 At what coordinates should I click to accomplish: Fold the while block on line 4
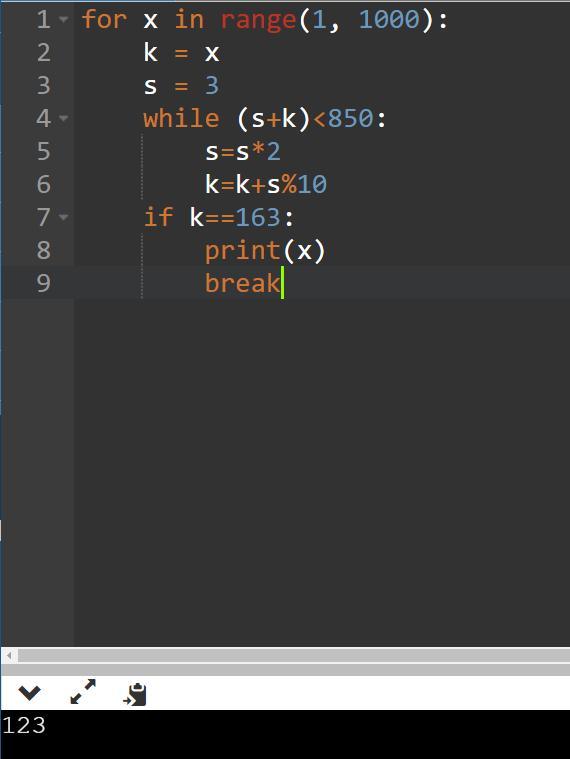[63, 118]
